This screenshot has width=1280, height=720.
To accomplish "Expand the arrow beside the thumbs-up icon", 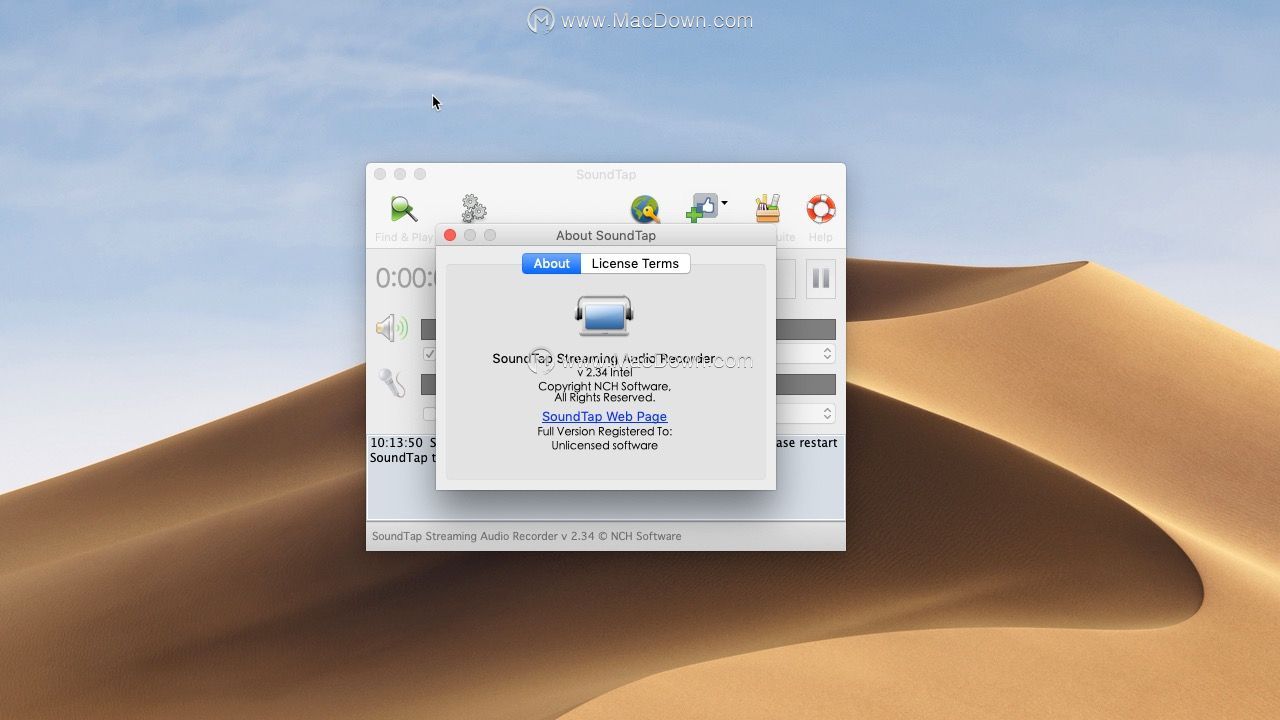I will click(x=724, y=203).
